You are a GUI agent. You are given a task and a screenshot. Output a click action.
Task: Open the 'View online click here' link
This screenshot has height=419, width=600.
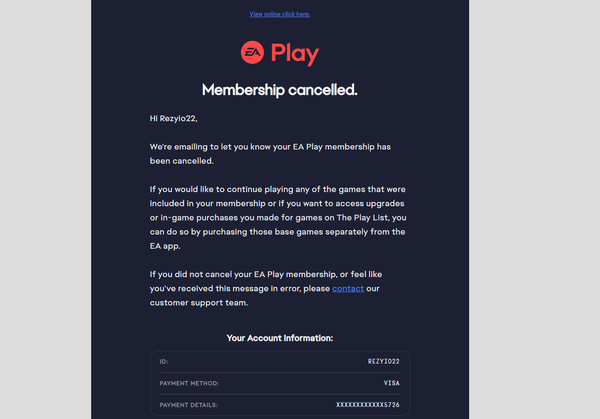279,14
